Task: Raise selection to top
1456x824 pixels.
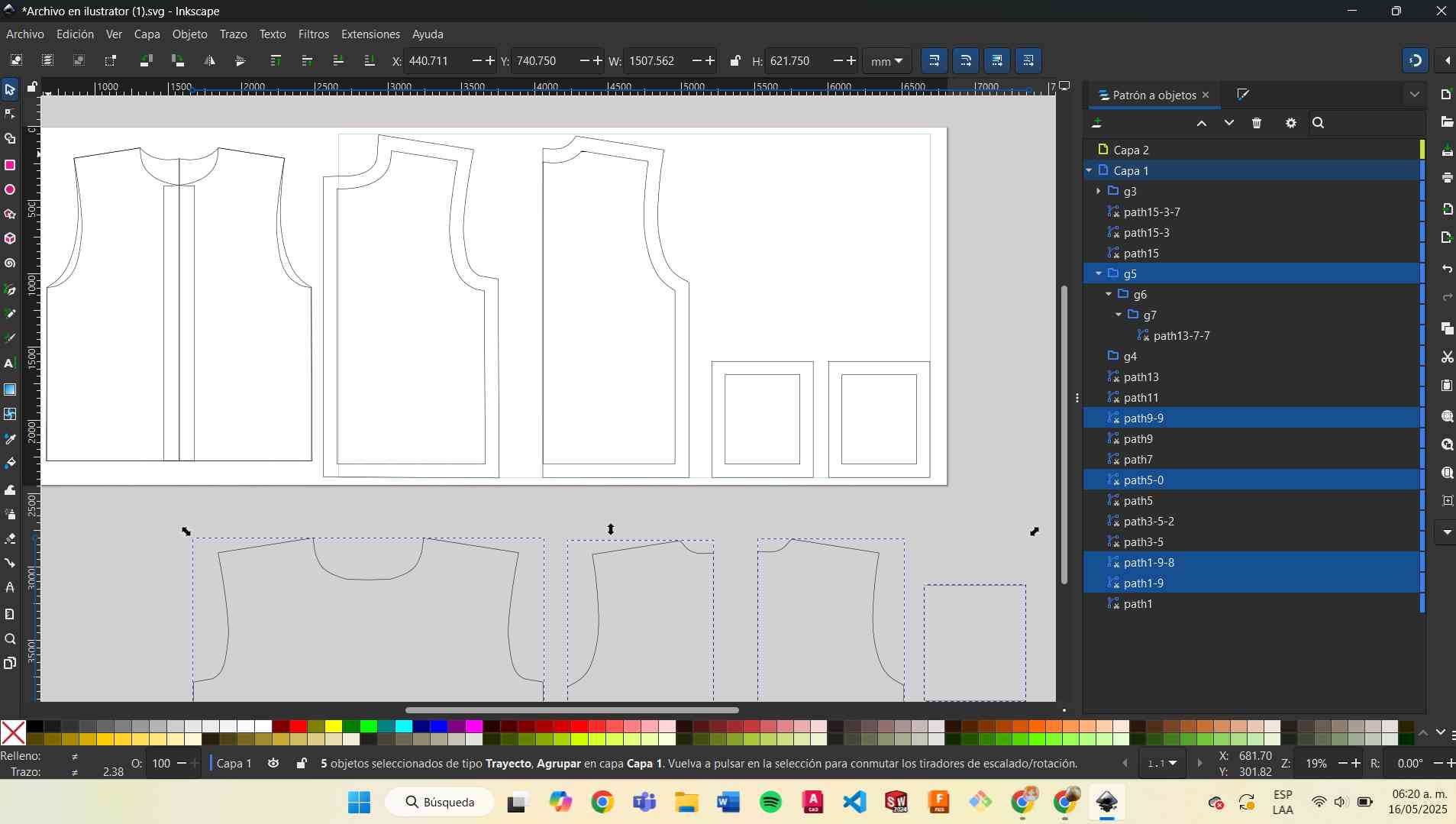Action: [276, 60]
